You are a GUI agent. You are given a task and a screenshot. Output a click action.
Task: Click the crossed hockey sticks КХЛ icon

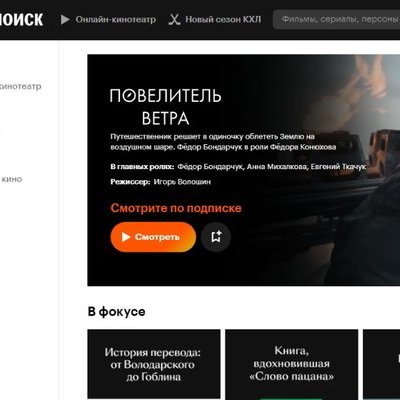click(174, 20)
